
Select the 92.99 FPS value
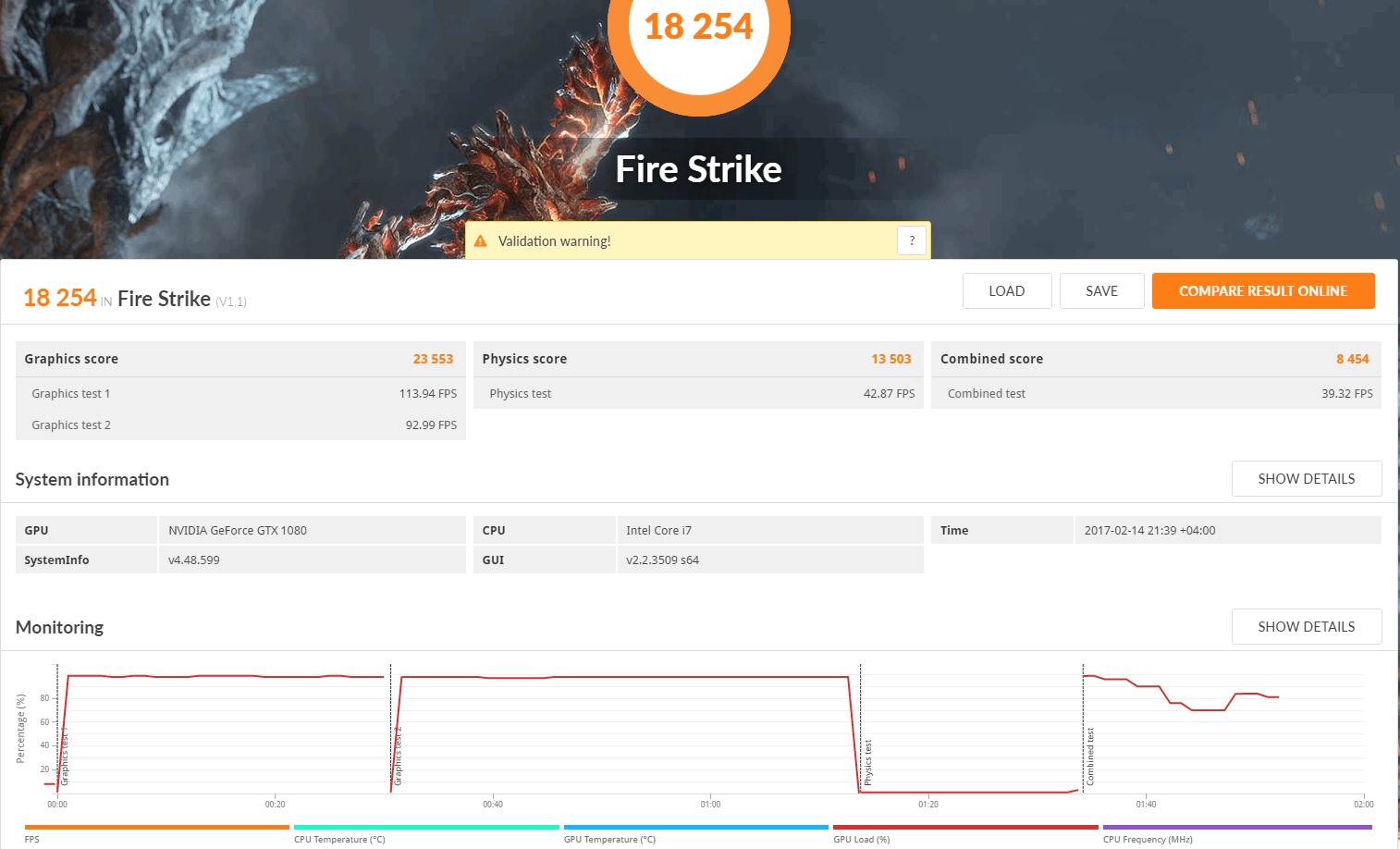pyautogui.click(x=432, y=425)
